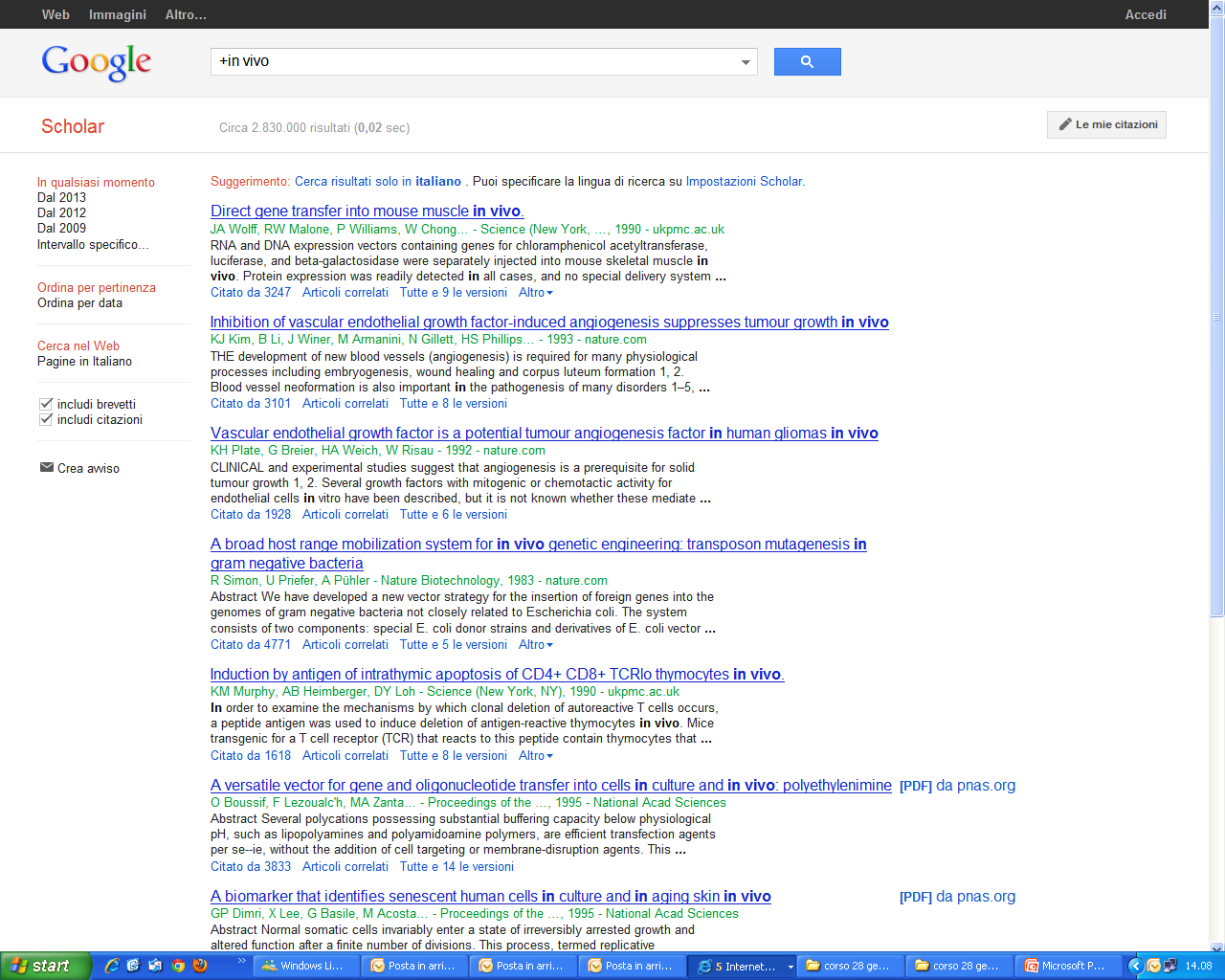Open Impostazioni Scholar link
The height and width of the screenshot is (980, 1225).
point(744,181)
